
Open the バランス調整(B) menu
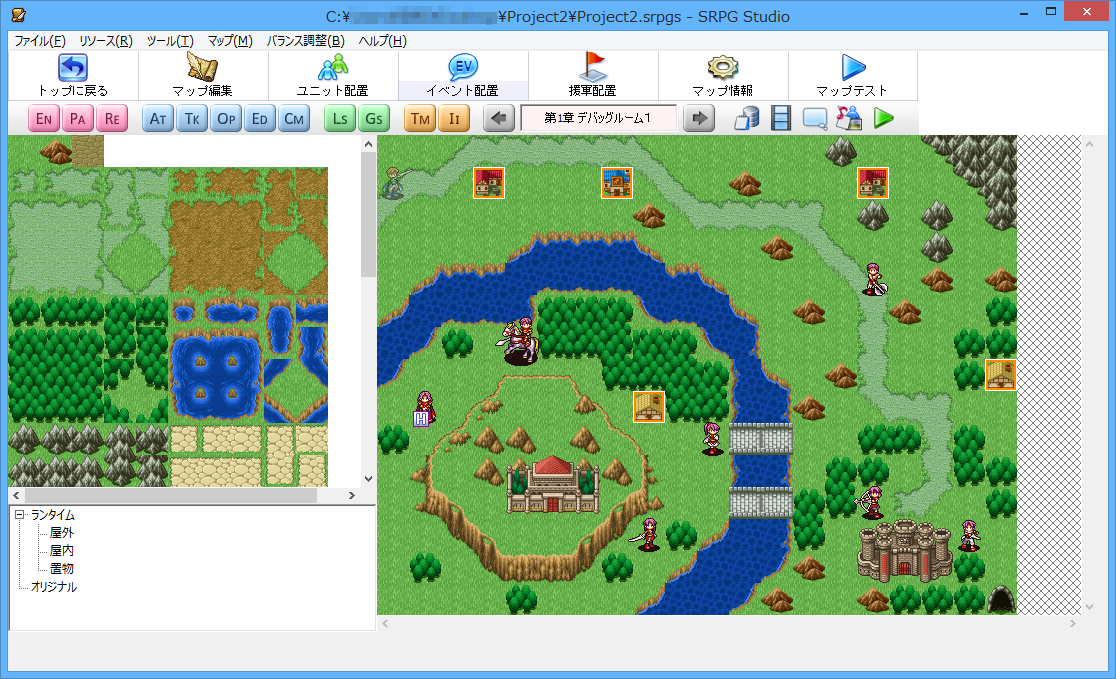point(305,41)
